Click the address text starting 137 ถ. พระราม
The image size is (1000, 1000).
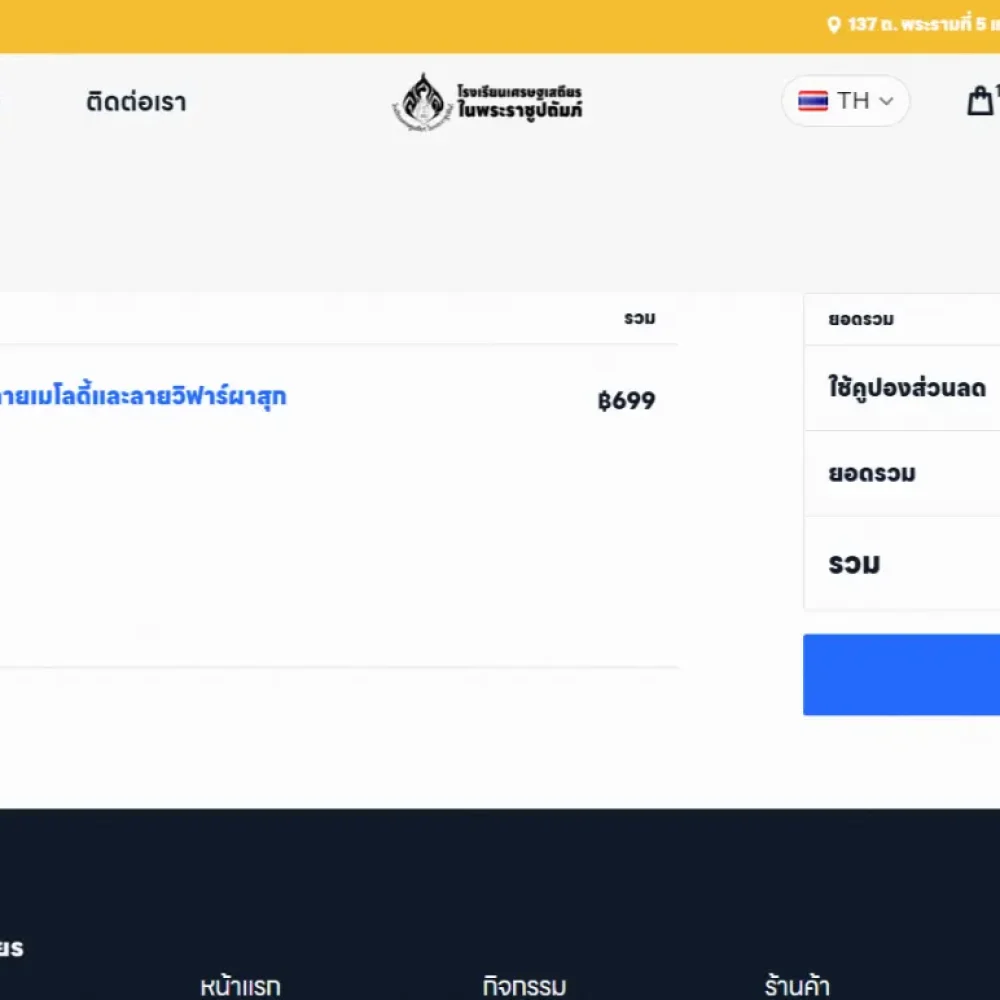pyautogui.click(x=923, y=24)
